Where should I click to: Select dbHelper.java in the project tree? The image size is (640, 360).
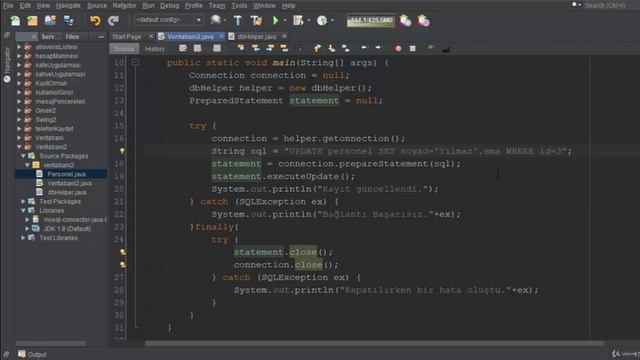click(67, 192)
